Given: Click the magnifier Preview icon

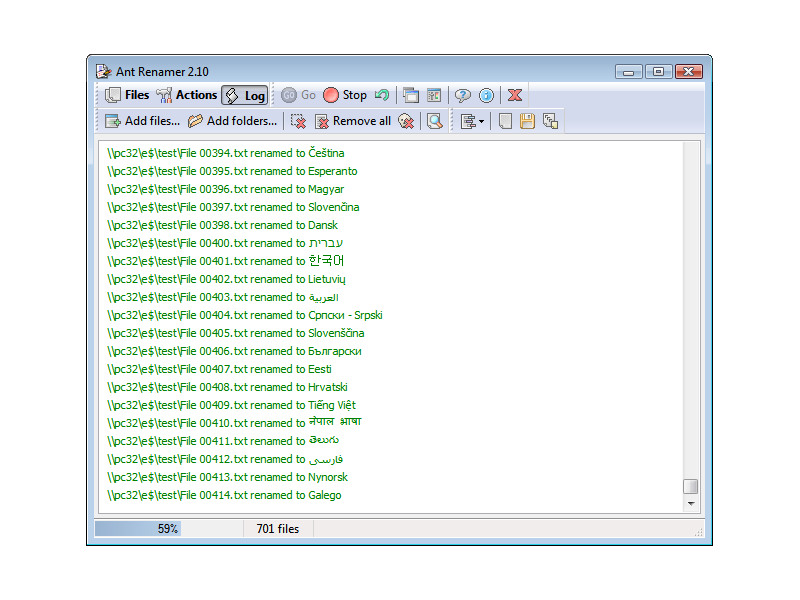Looking at the screenshot, I should (435, 121).
